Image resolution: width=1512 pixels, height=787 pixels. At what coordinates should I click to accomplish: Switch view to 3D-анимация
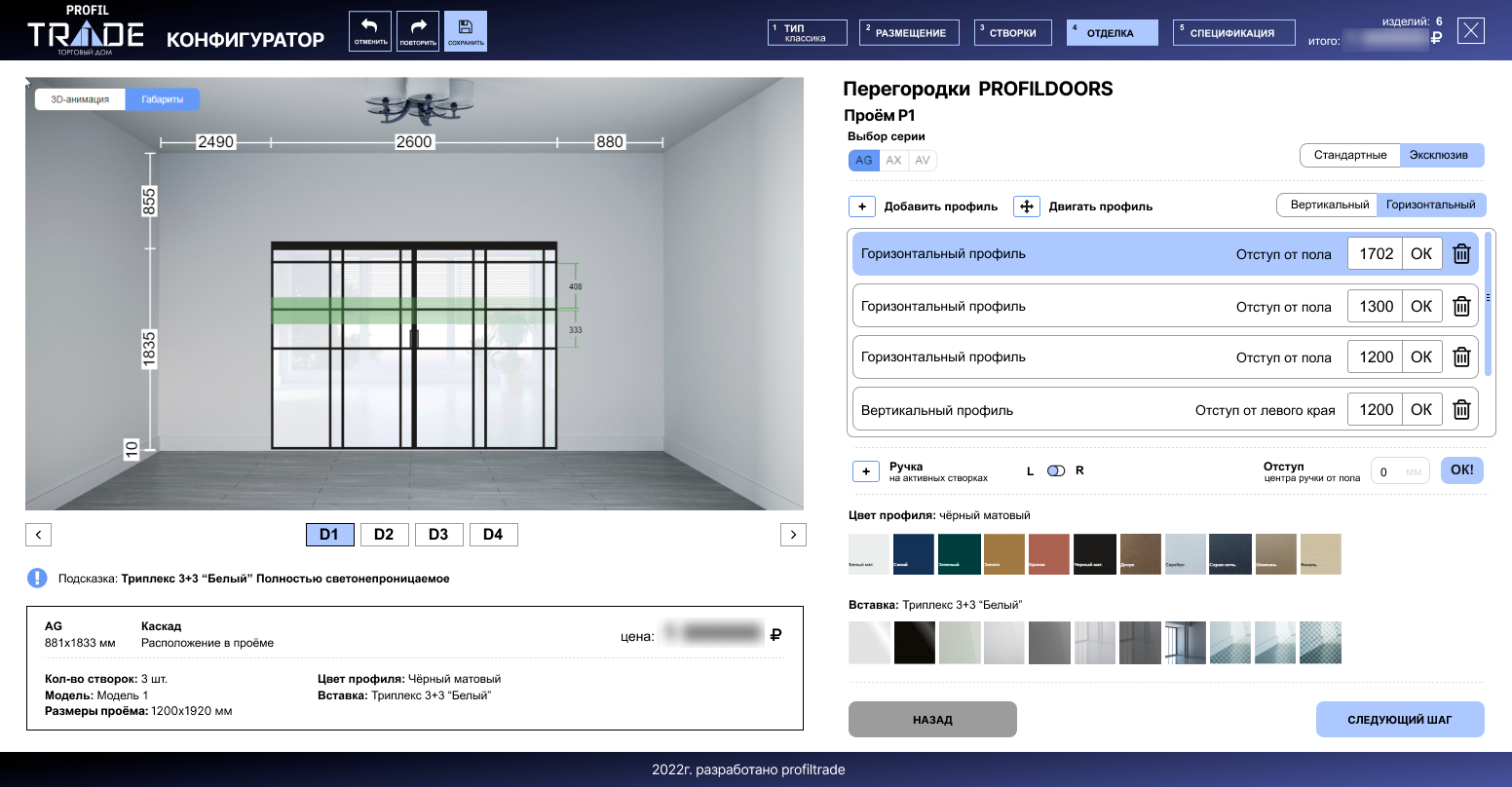(x=80, y=99)
